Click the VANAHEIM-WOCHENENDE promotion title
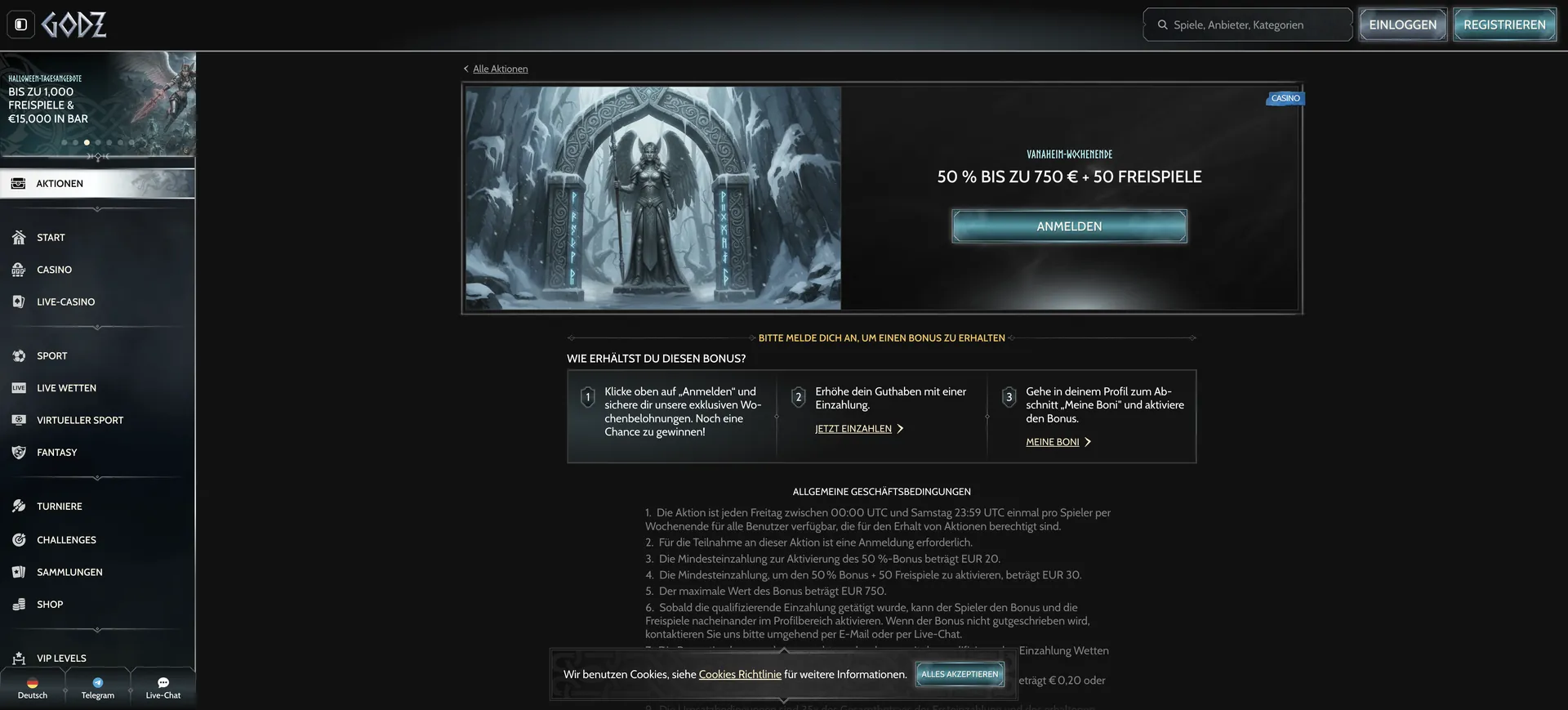This screenshot has height=710, width=1568. click(1069, 154)
